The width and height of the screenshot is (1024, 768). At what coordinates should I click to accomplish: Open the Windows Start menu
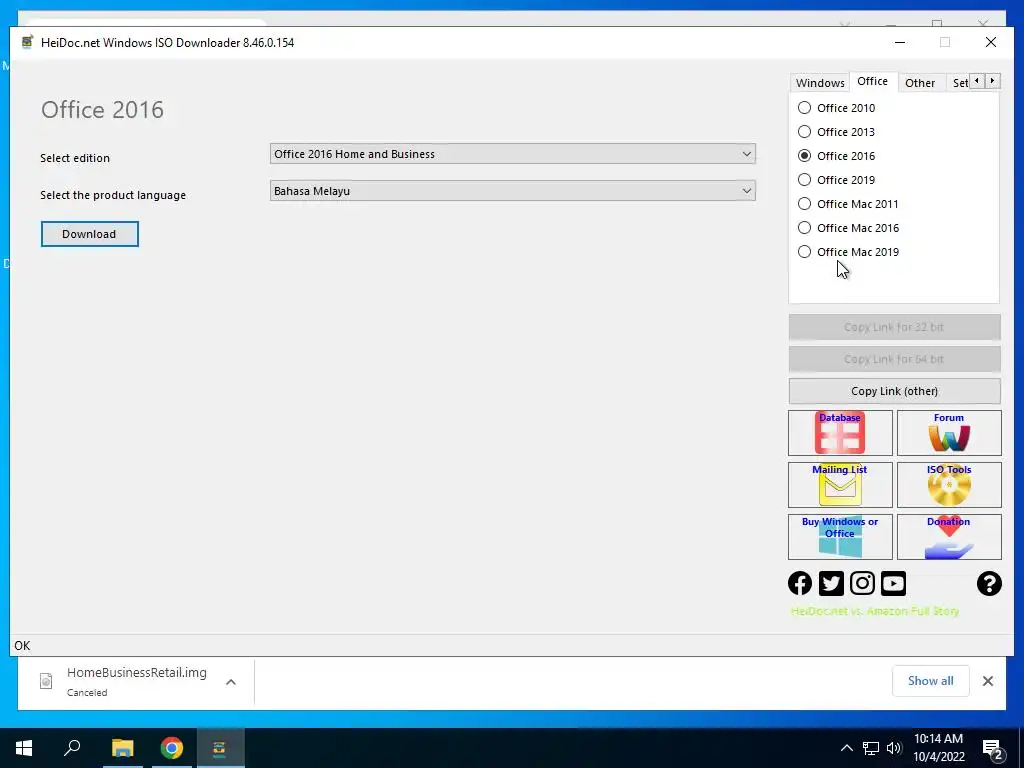24,748
